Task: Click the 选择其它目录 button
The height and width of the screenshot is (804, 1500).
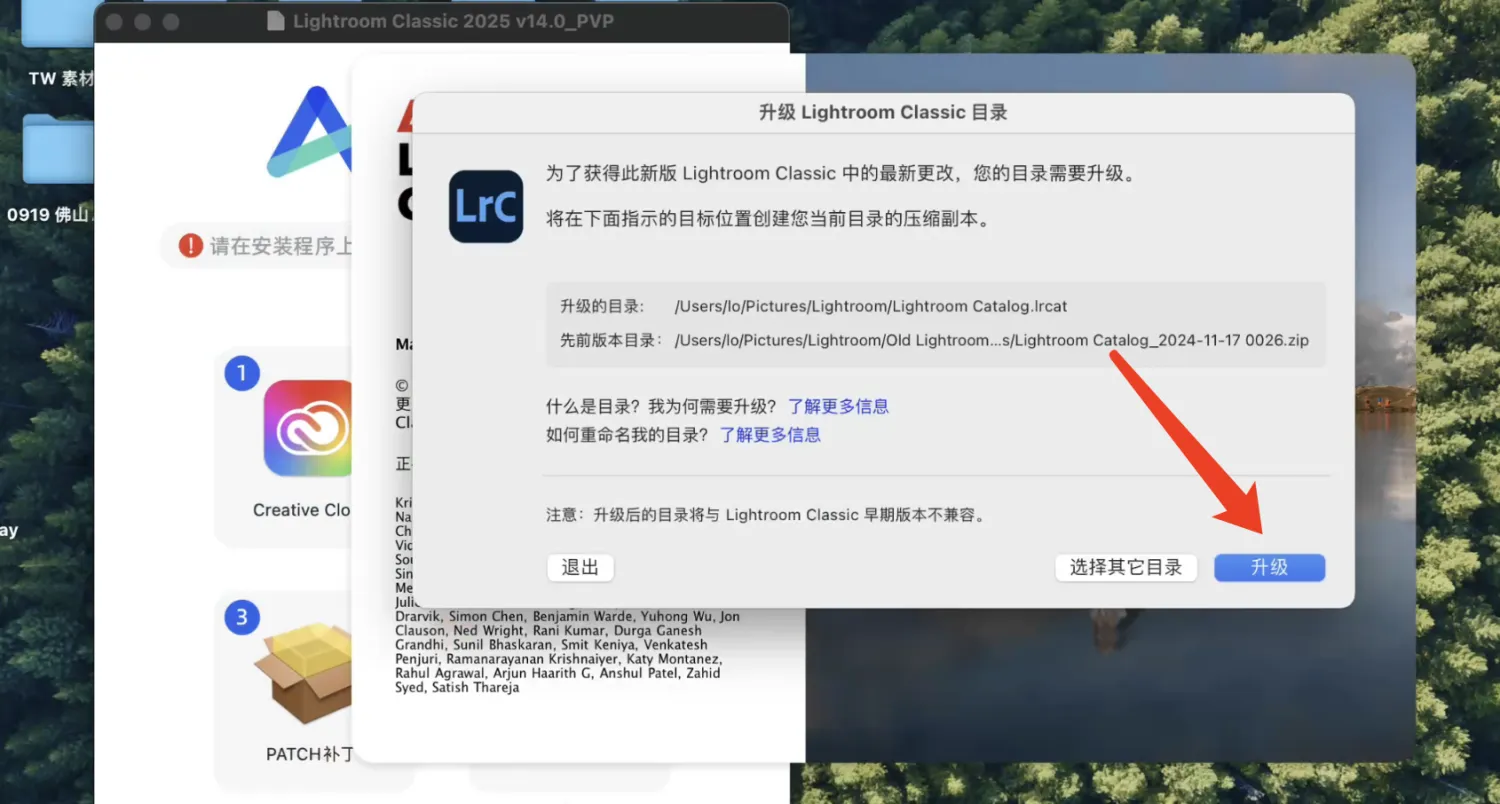Action: click(x=1125, y=568)
